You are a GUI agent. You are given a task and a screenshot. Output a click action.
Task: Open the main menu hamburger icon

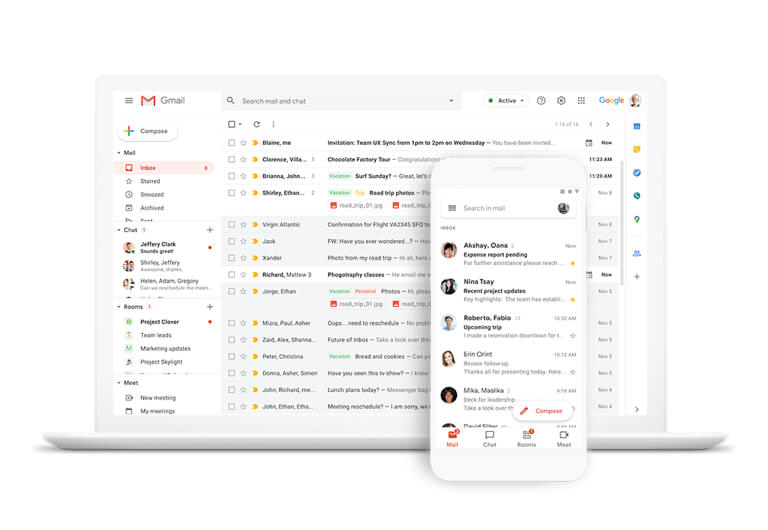coord(129,101)
